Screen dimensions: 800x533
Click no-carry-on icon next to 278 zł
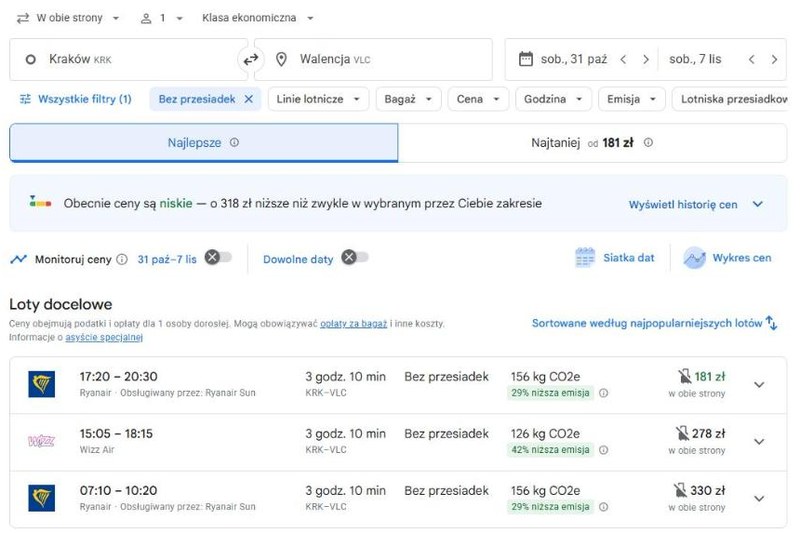click(x=682, y=434)
